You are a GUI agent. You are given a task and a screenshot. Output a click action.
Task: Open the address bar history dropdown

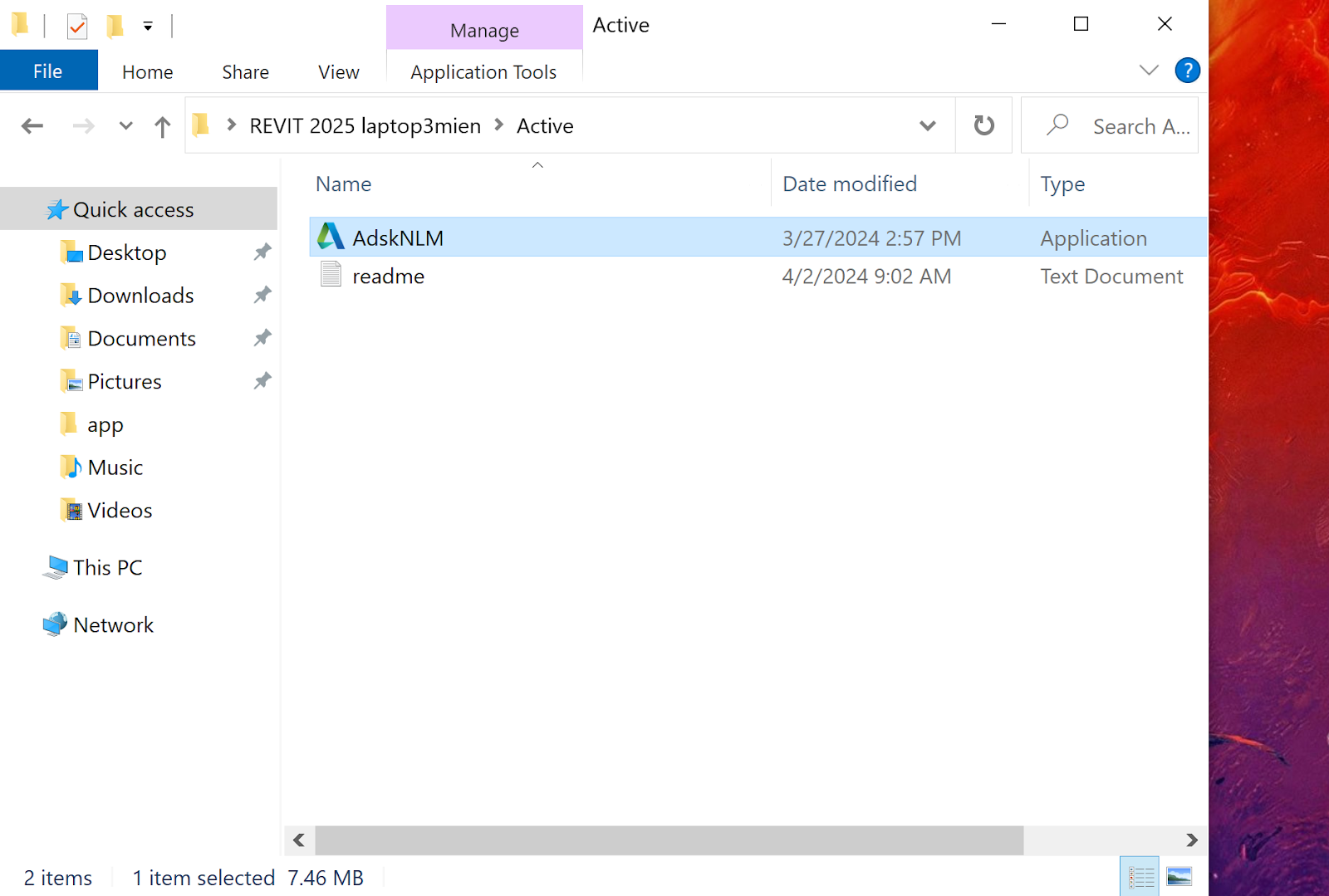tap(927, 126)
